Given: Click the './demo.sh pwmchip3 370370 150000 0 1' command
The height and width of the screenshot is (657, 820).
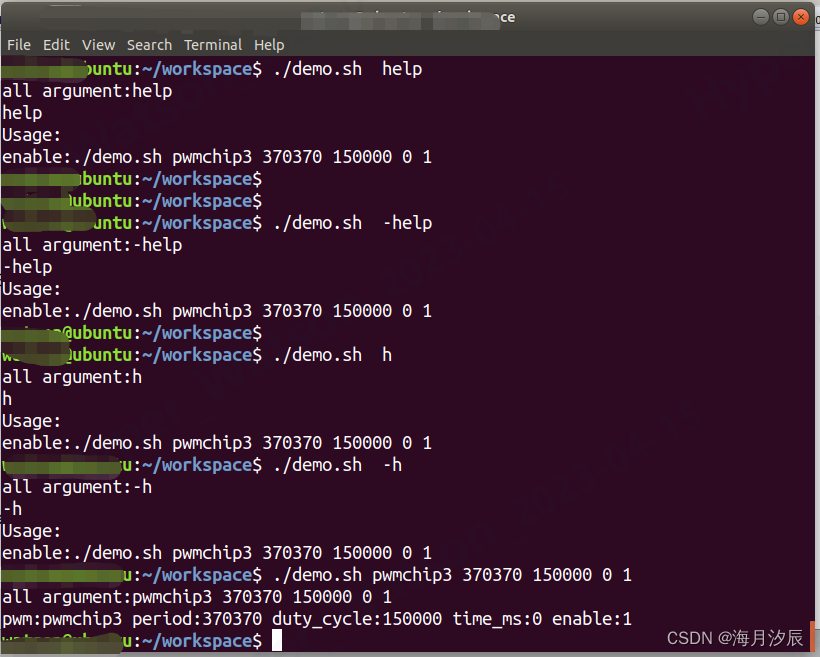Looking at the screenshot, I should [x=448, y=574].
